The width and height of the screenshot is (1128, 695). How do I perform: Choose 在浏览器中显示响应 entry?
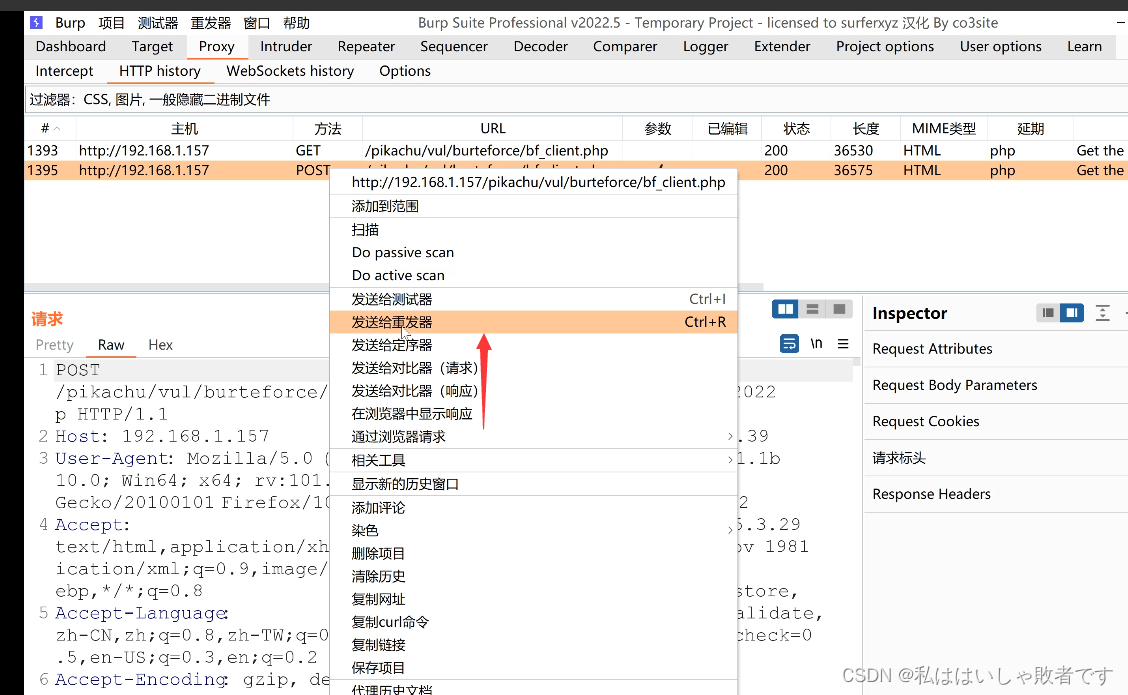pyautogui.click(x=533, y=414)
